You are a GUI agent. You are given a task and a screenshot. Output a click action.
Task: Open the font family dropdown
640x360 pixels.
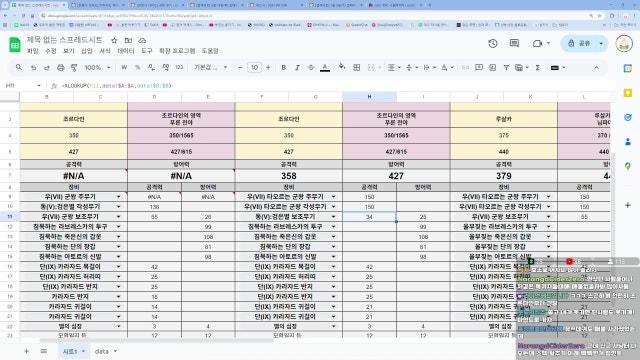point(211,67)
